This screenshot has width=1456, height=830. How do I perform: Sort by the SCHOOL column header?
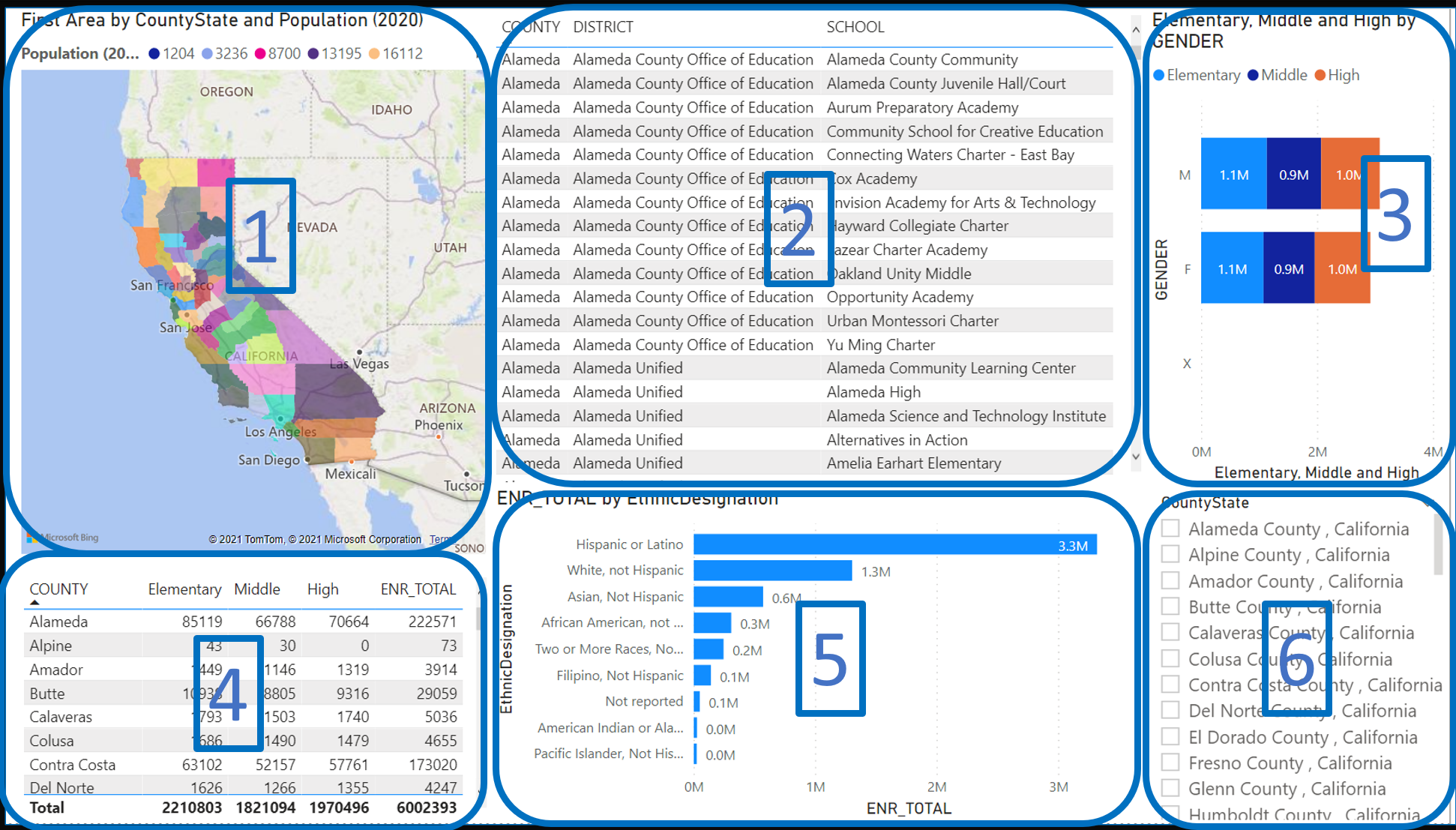(x=855, y=28)
